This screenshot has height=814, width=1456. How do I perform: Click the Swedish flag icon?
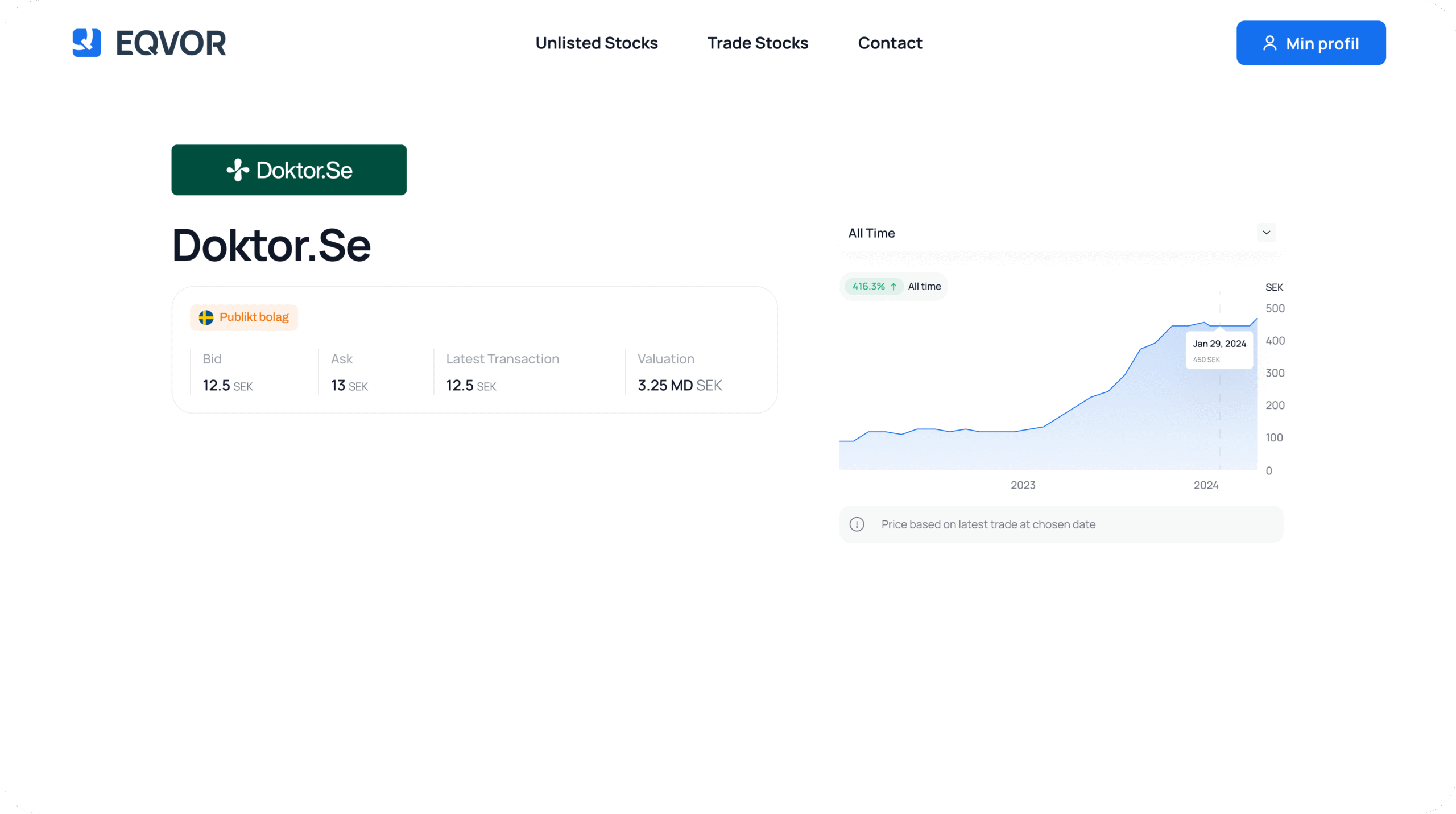coord(206,317)
